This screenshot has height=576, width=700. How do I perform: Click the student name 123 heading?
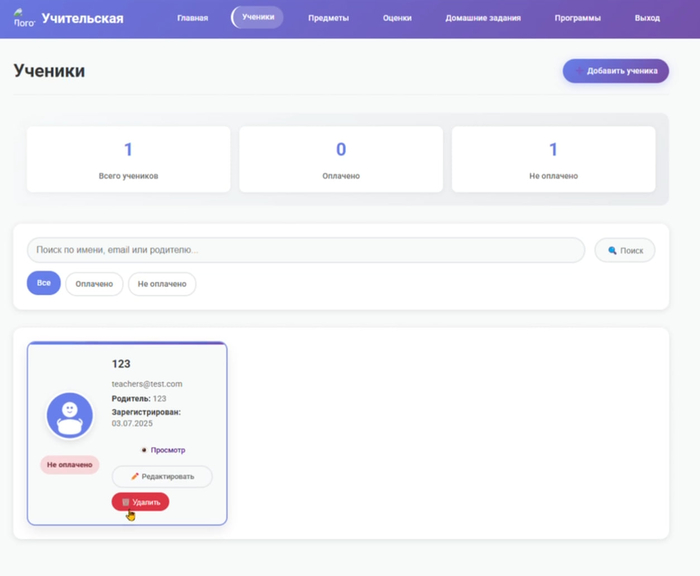point(121,364)
